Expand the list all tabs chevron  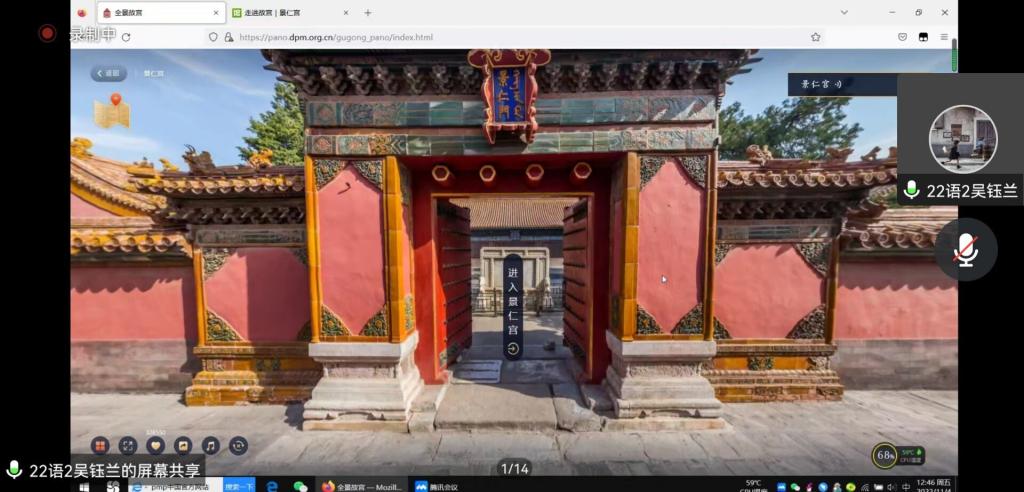point(844,13)
